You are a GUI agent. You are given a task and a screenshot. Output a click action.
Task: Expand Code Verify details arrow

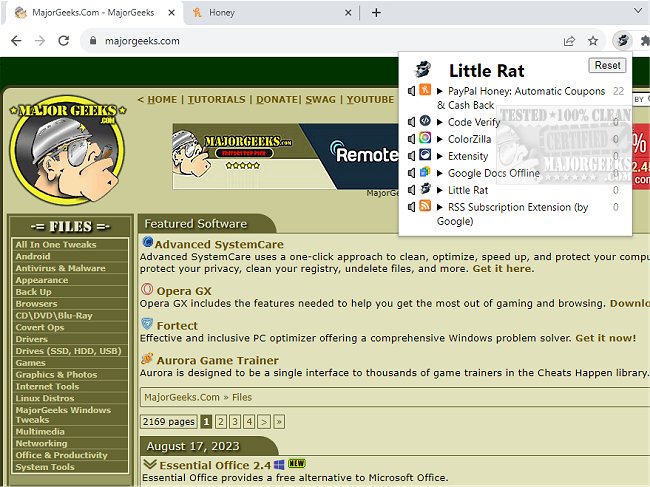click(x=440, y=122)
